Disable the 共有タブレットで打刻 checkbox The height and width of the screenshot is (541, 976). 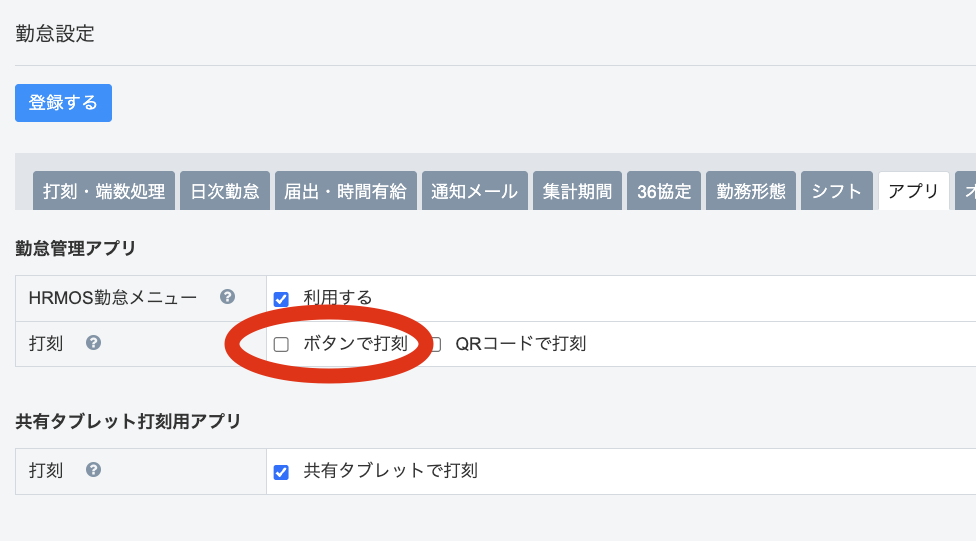pyautogui.click(x=281, y=472)
